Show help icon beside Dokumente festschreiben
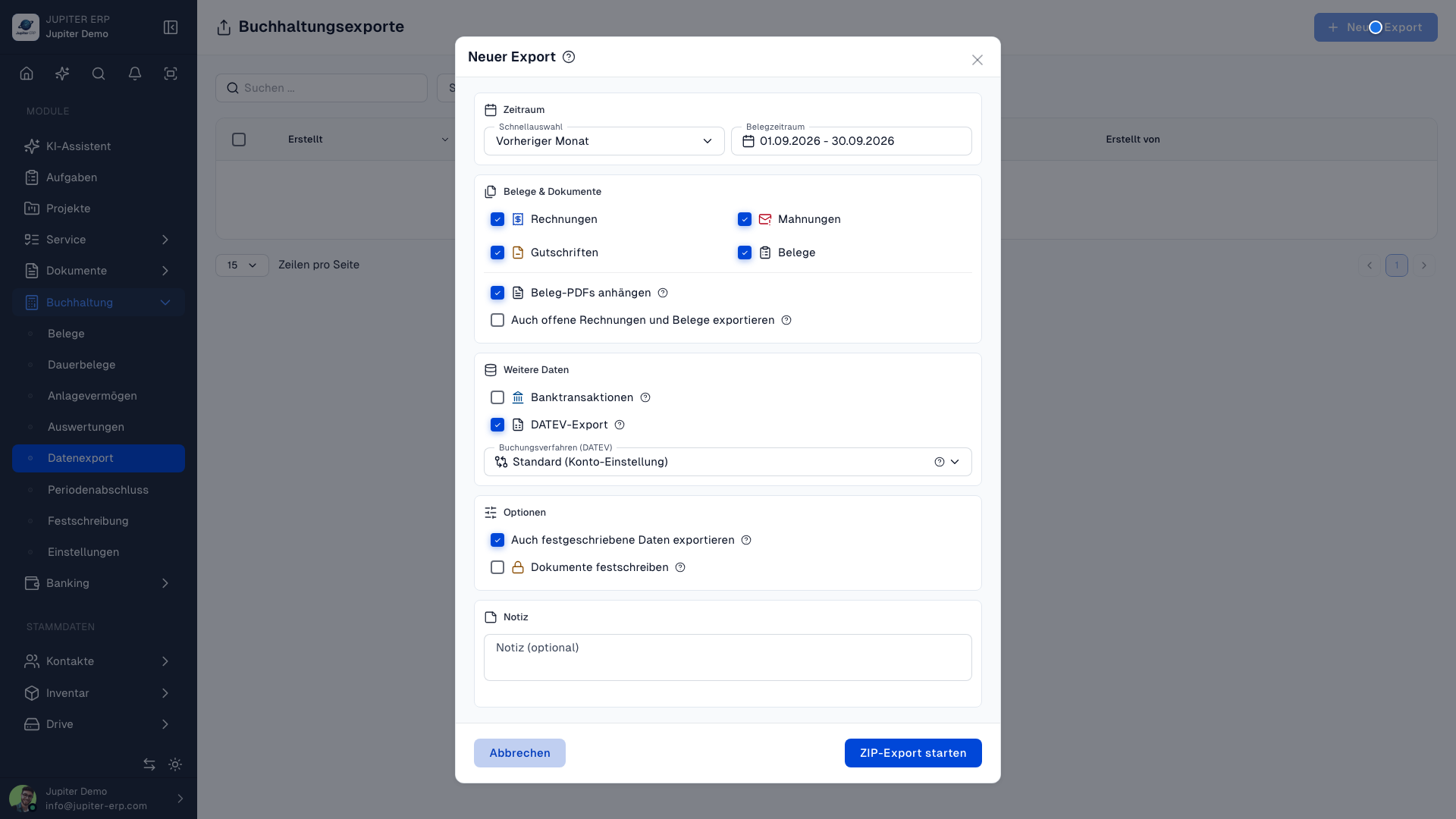This screenshot has height=819, width=1456. pyautogui.click(x=680, y=567)
